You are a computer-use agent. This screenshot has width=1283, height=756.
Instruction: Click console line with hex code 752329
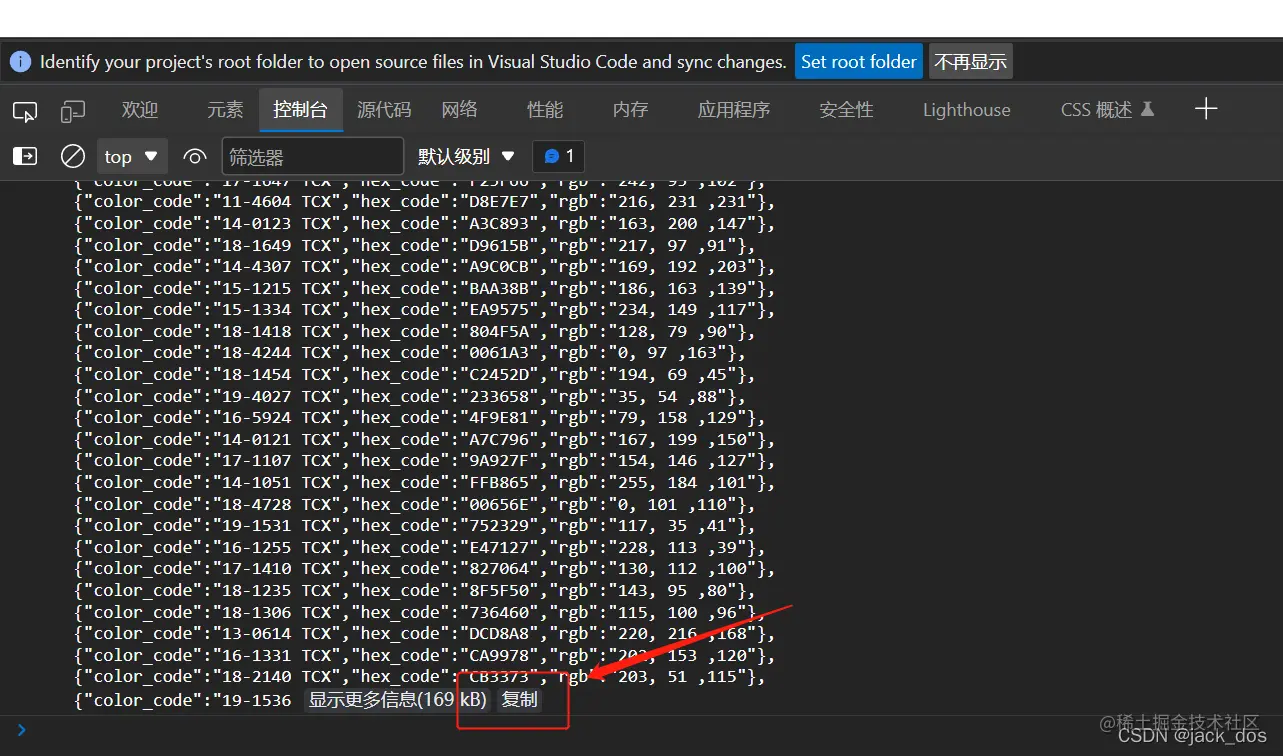pyautogui.click(x=415, y=525)
